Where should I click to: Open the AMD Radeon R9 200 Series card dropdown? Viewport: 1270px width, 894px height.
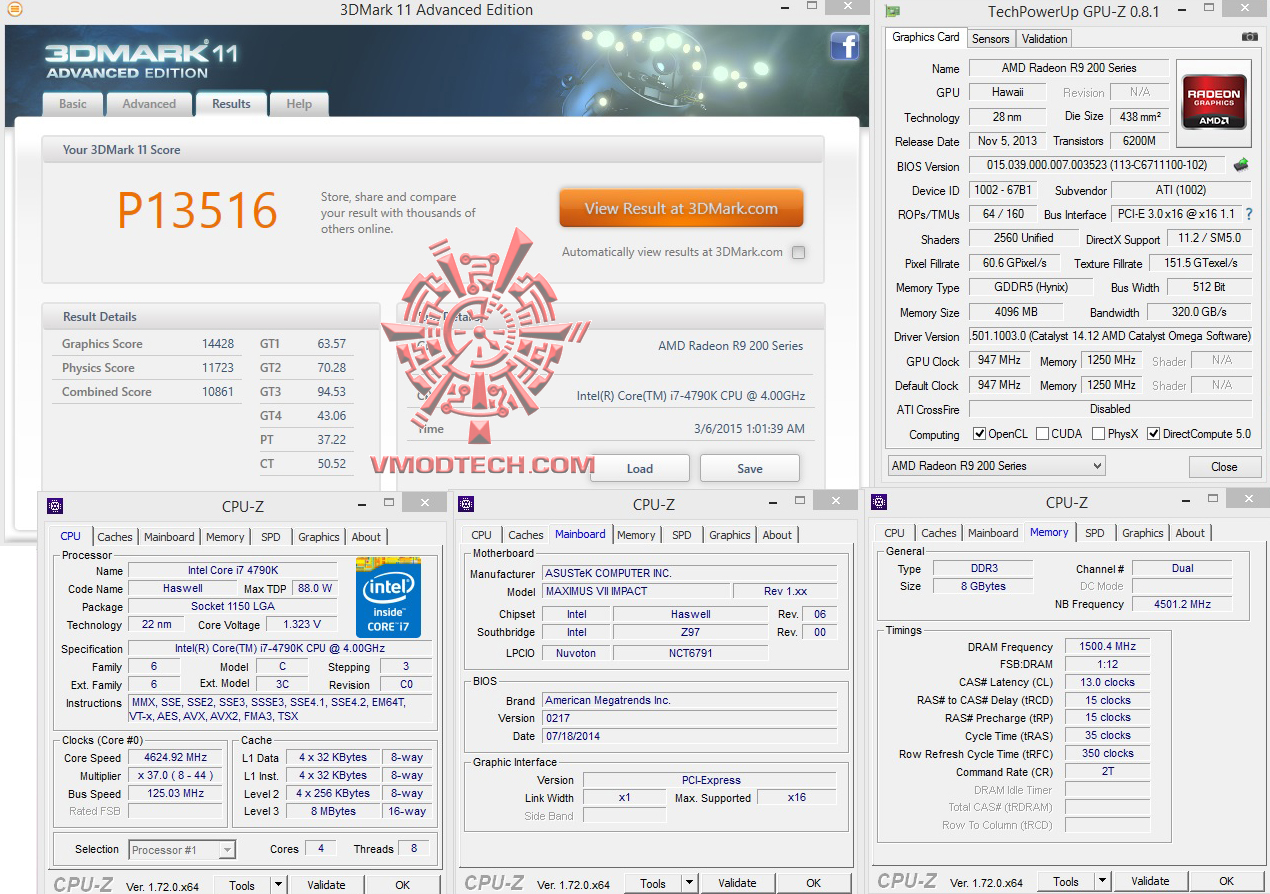coord(997,466)
